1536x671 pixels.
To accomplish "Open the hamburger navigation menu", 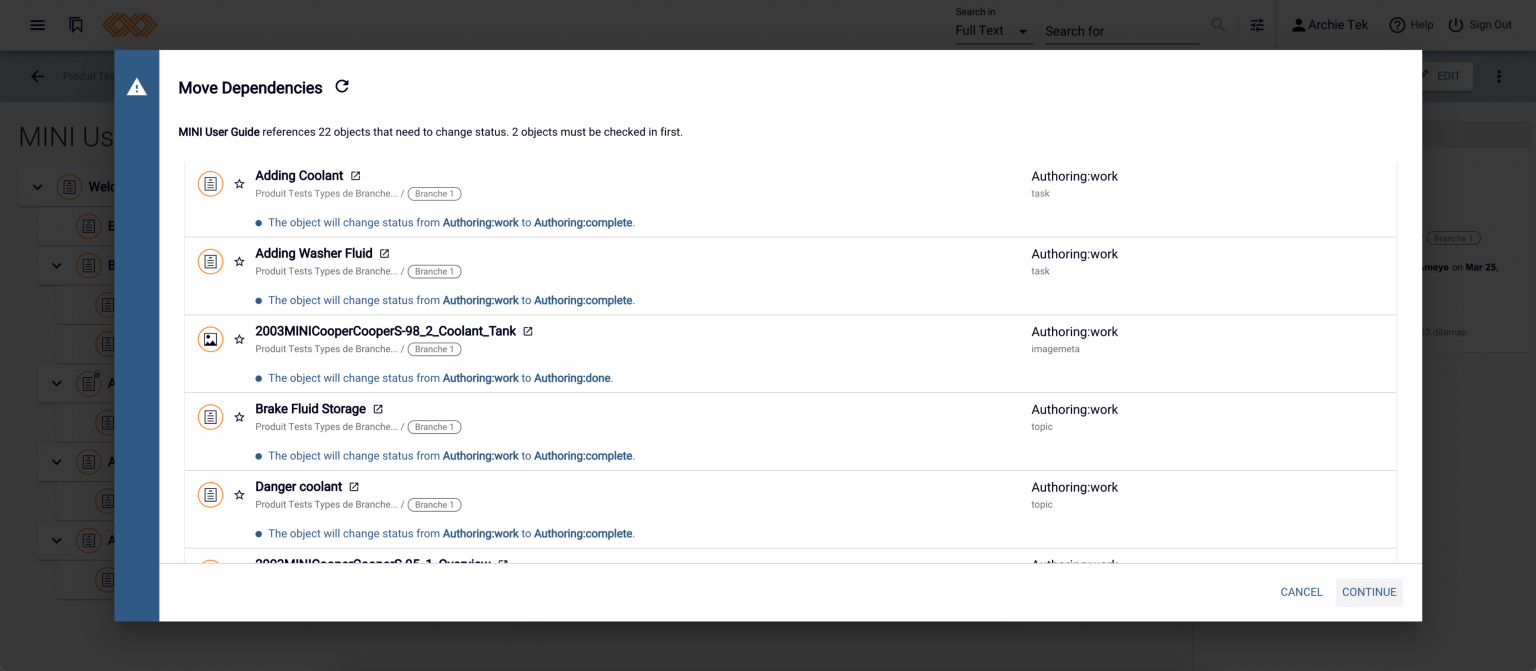I will [x=37, y=25].
